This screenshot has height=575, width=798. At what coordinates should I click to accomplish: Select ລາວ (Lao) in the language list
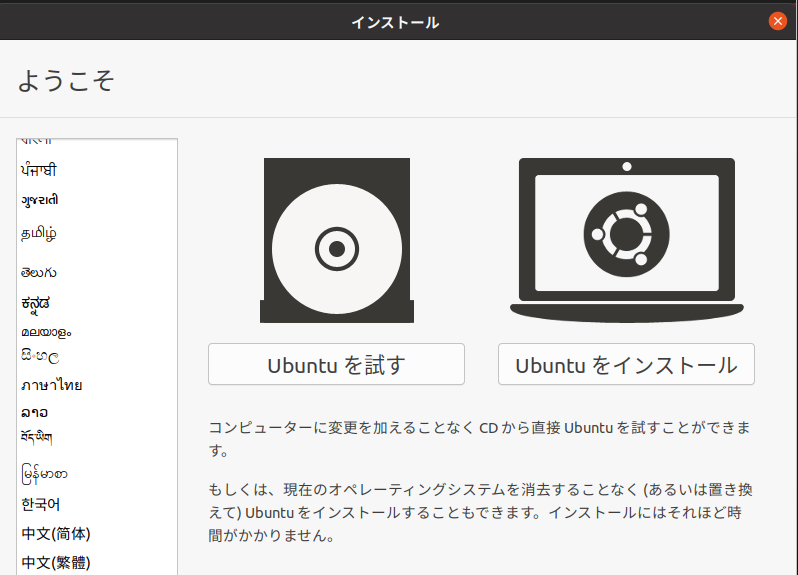coord(34,412)
